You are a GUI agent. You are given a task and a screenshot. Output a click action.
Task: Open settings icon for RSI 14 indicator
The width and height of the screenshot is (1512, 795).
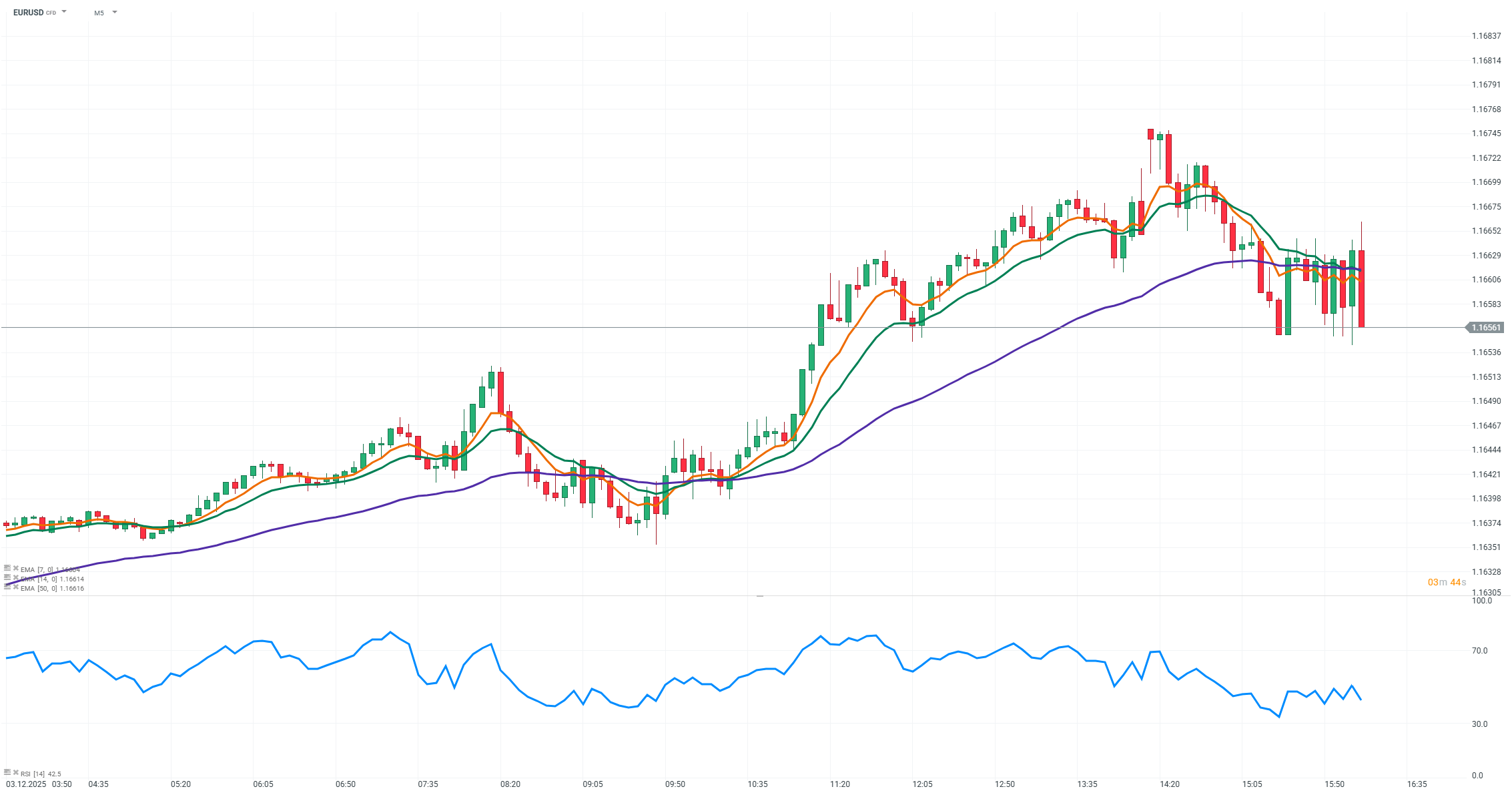[x=7, y=773]
